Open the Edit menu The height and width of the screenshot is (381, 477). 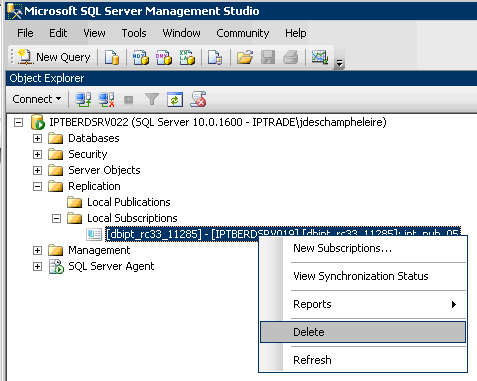(x=58, y=33)
